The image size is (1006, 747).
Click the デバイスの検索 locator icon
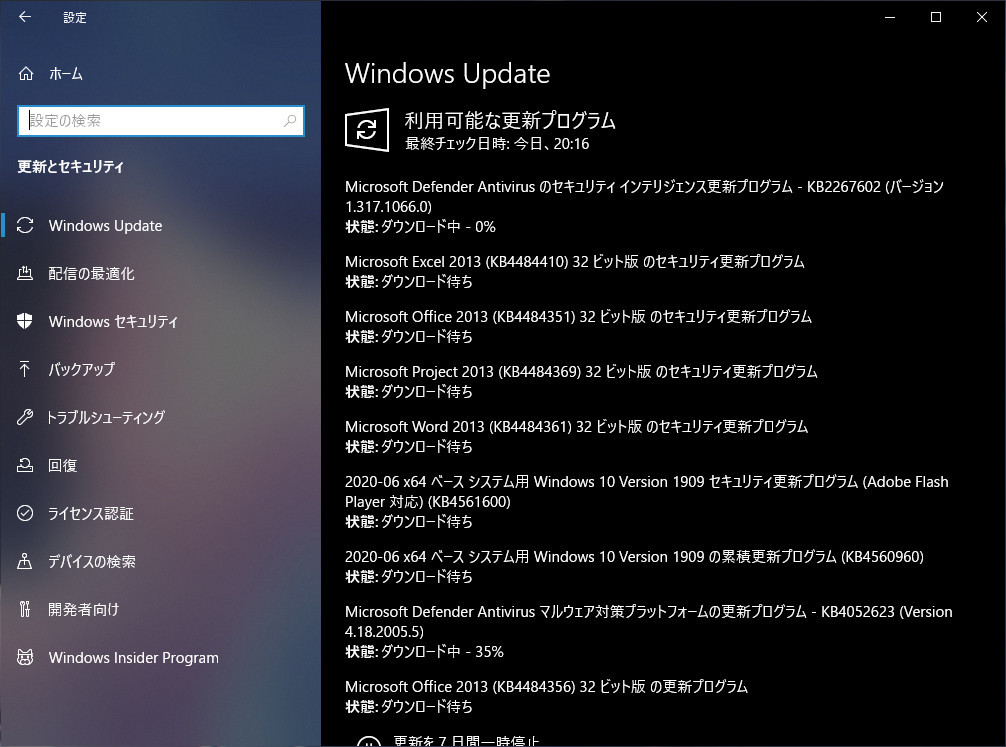pyautogui.click(x=25, y=562)
